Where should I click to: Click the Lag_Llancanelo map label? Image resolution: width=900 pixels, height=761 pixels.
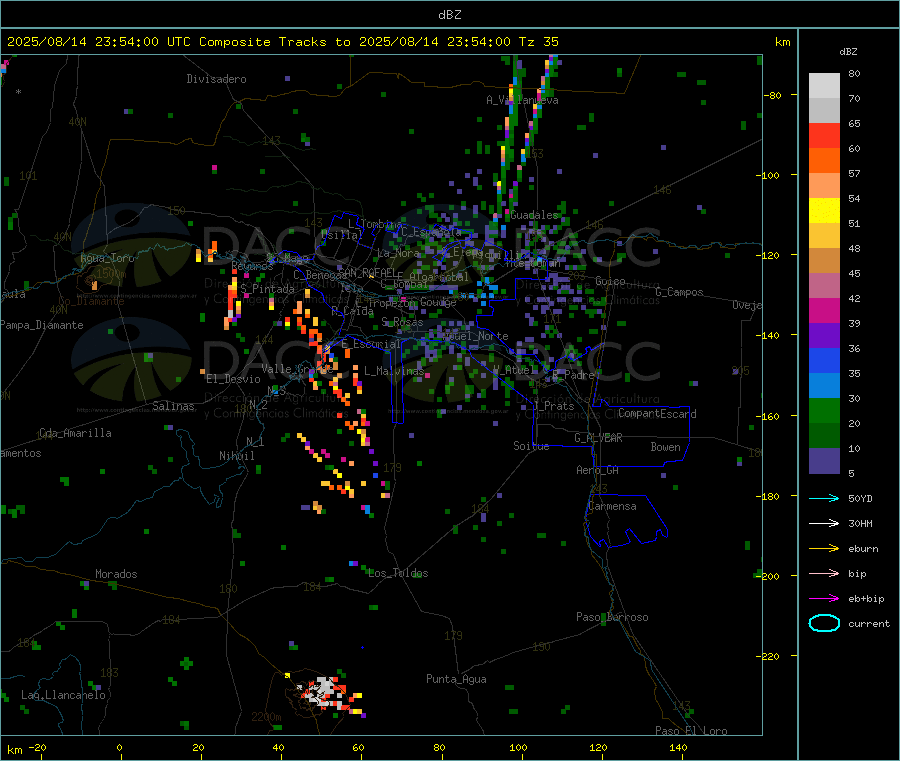click(63, 695)
